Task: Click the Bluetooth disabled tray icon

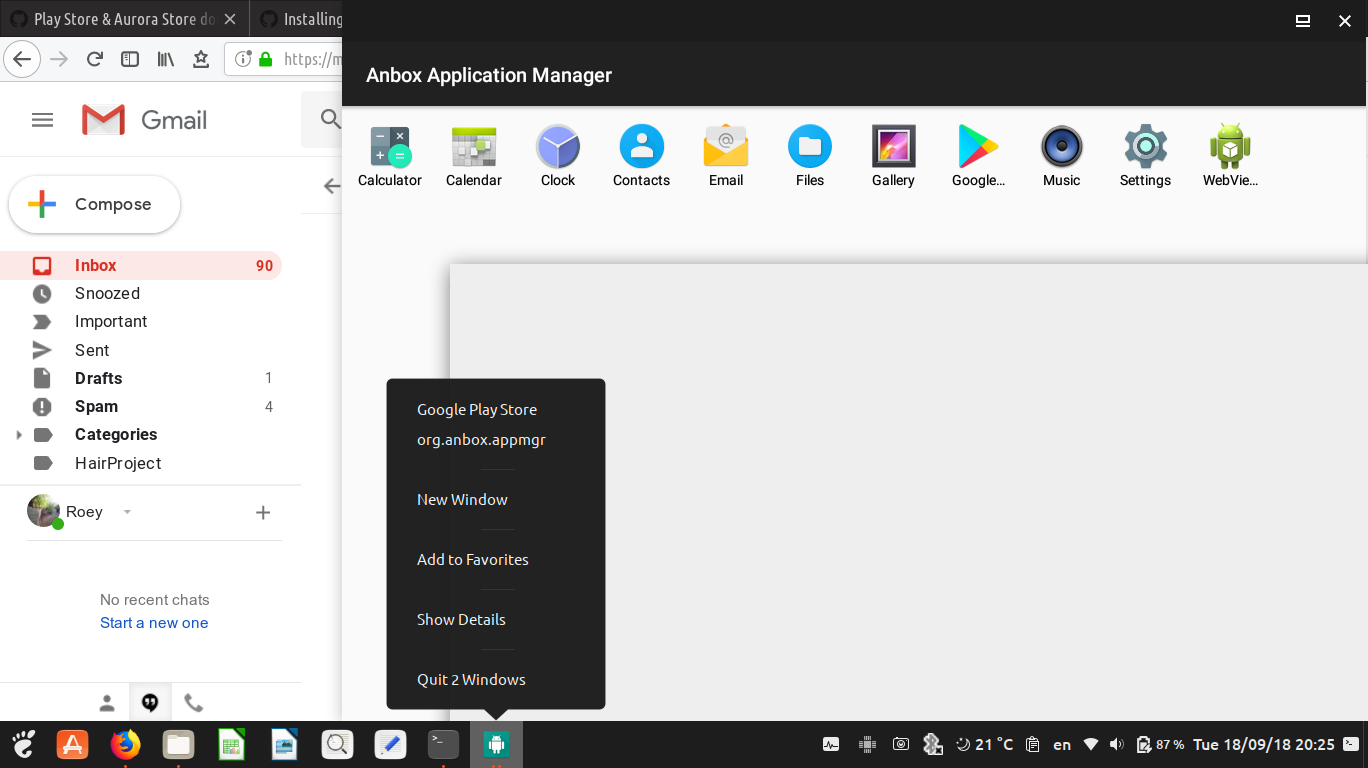Action: [x=933, y=744]
